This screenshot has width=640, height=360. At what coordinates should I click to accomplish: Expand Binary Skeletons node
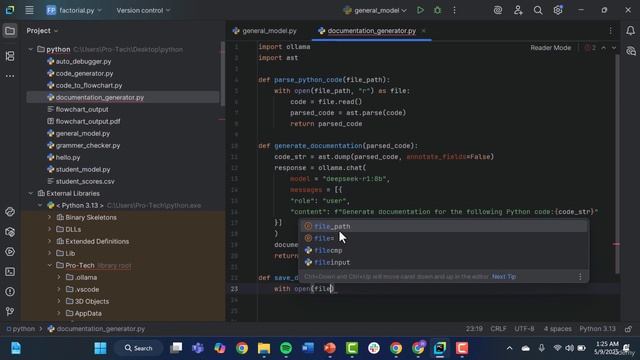49,218
